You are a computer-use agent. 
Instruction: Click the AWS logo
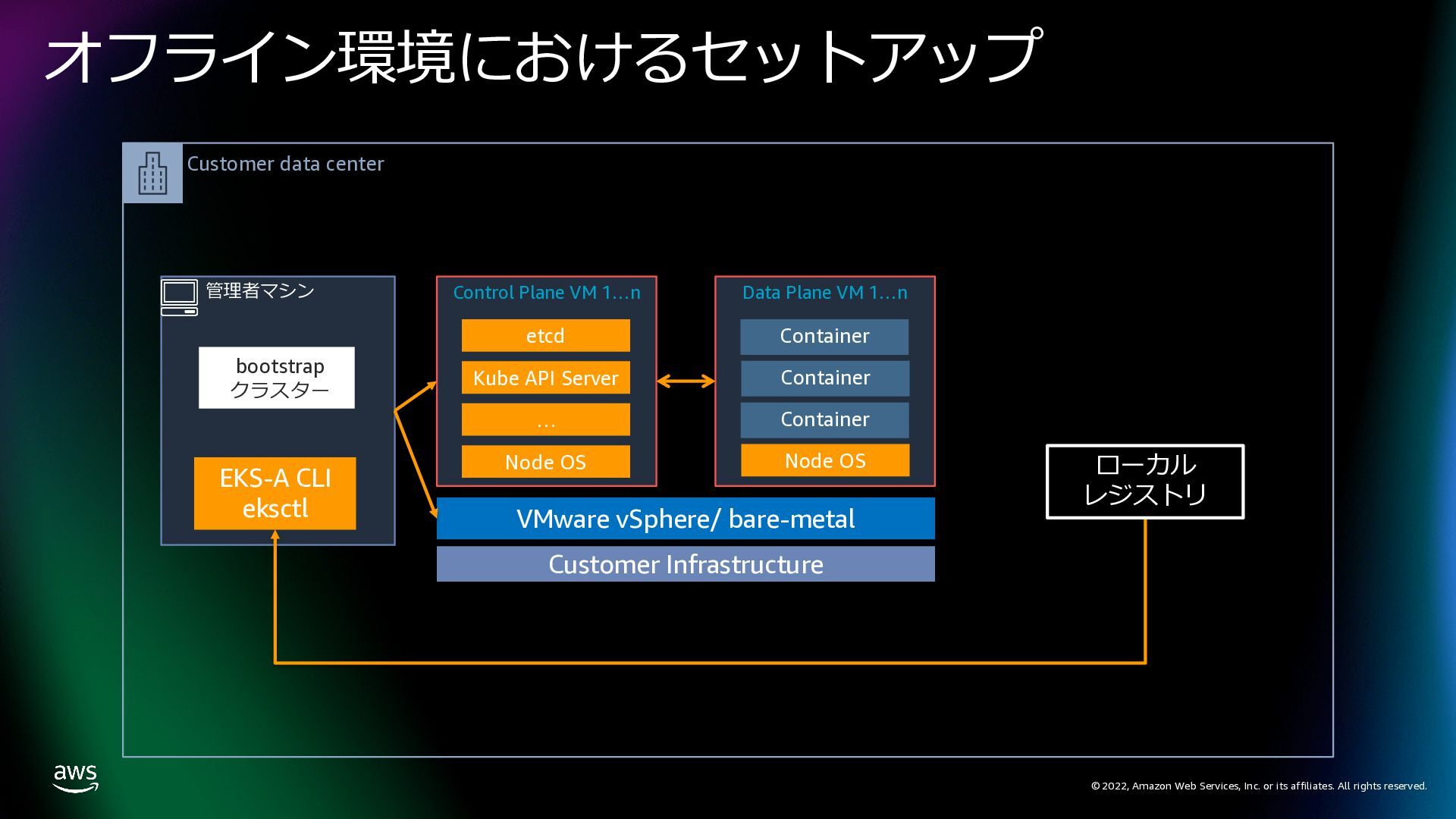tap(76, 778)
